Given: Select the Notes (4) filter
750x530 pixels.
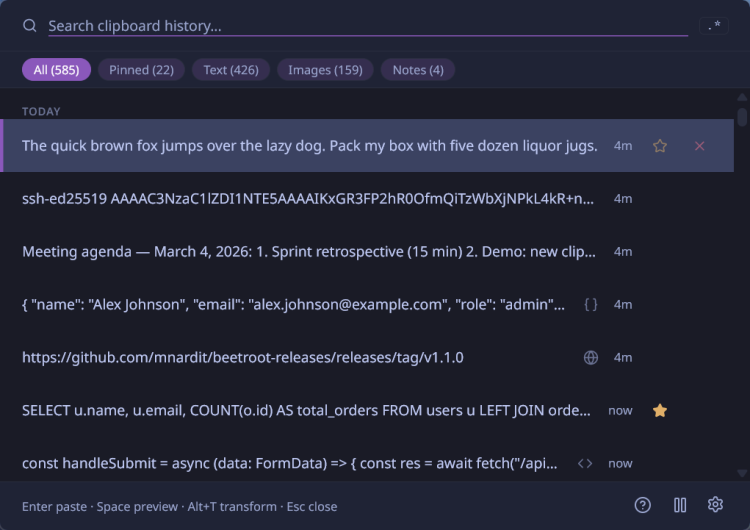Looking at the screenshot, I should coord(418,69).
